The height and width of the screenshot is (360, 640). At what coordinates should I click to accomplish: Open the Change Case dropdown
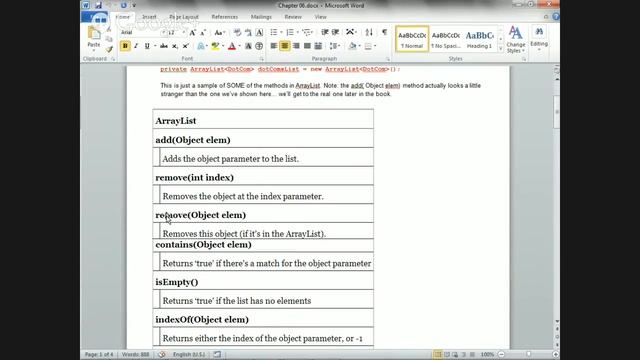(220, 32)
